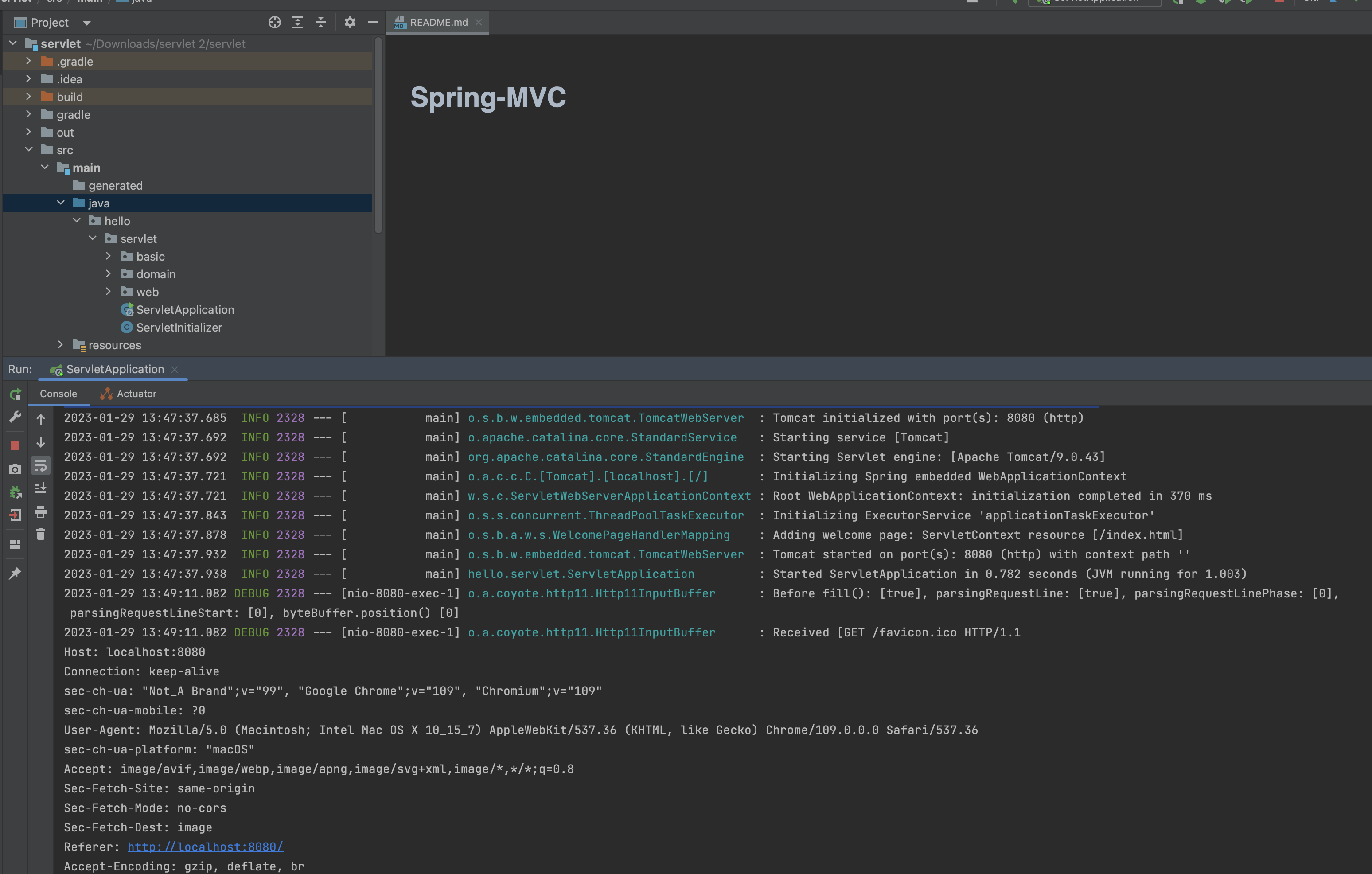Click 'Starting service [Tomcat]' log line
The image size is (1372, 874).
pyautogui.click(x=507, y=437)
